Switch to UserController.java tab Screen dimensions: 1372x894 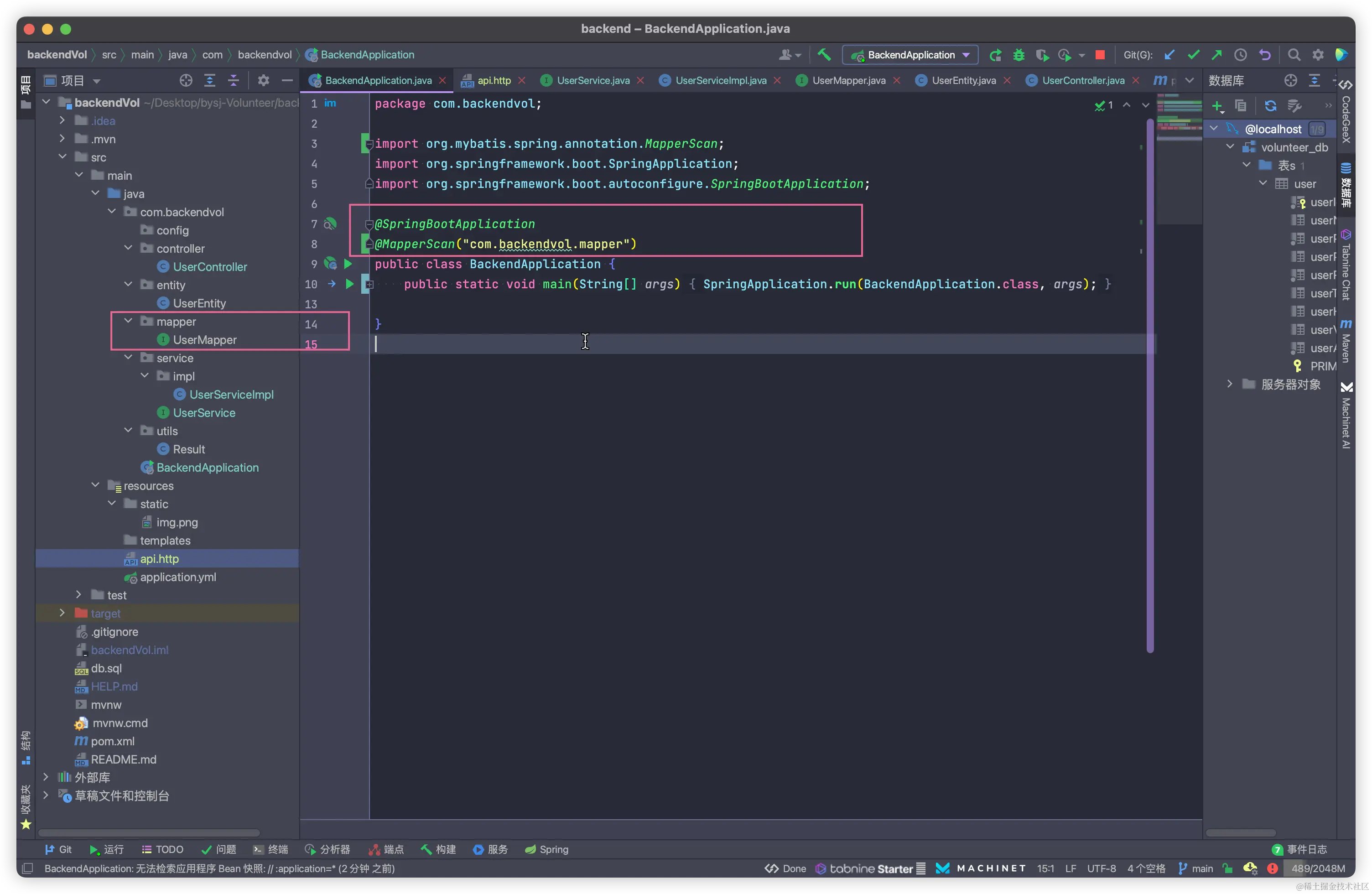coord(1082,81)
